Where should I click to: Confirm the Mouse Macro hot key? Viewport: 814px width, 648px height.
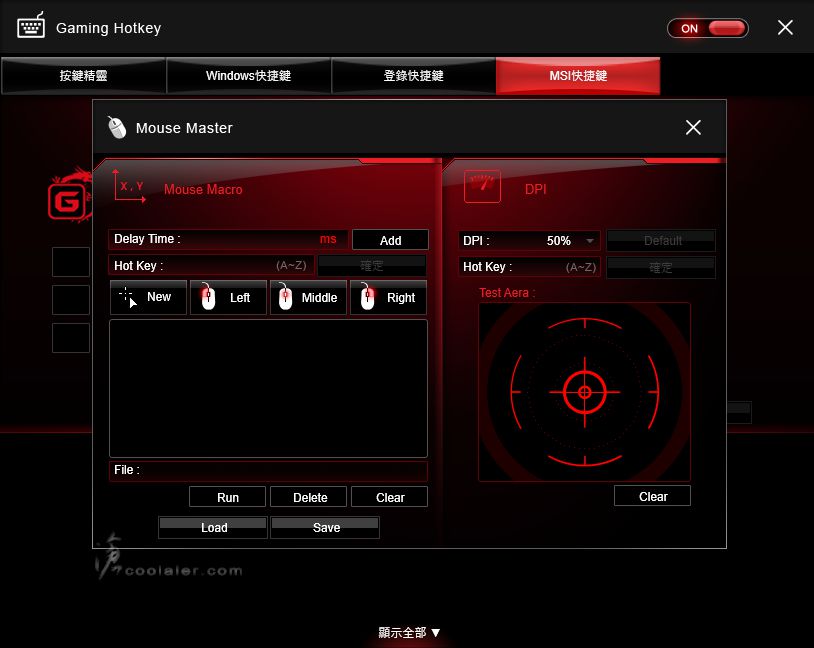[372, 265]
